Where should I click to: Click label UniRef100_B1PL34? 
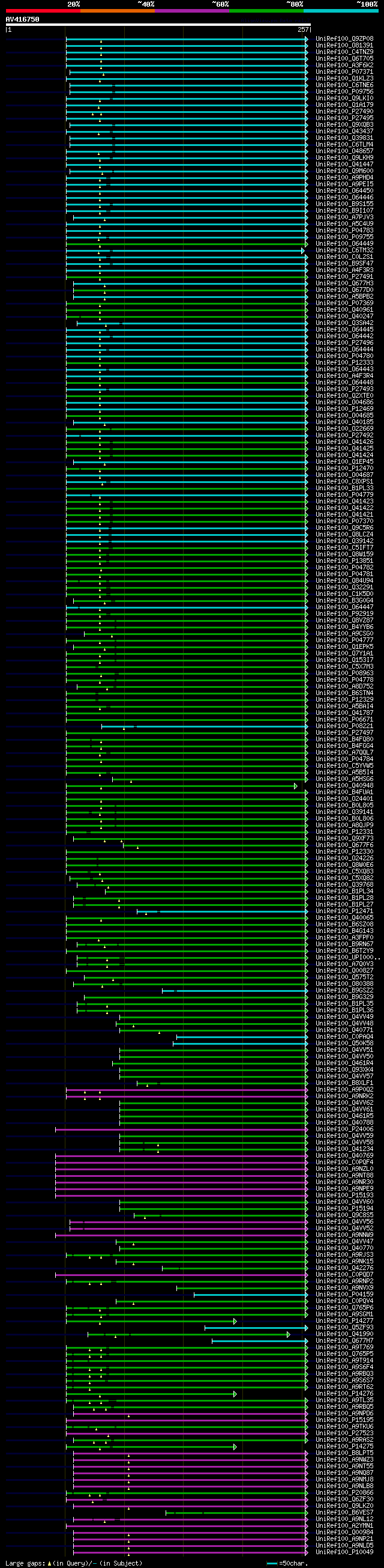[344, 892]
